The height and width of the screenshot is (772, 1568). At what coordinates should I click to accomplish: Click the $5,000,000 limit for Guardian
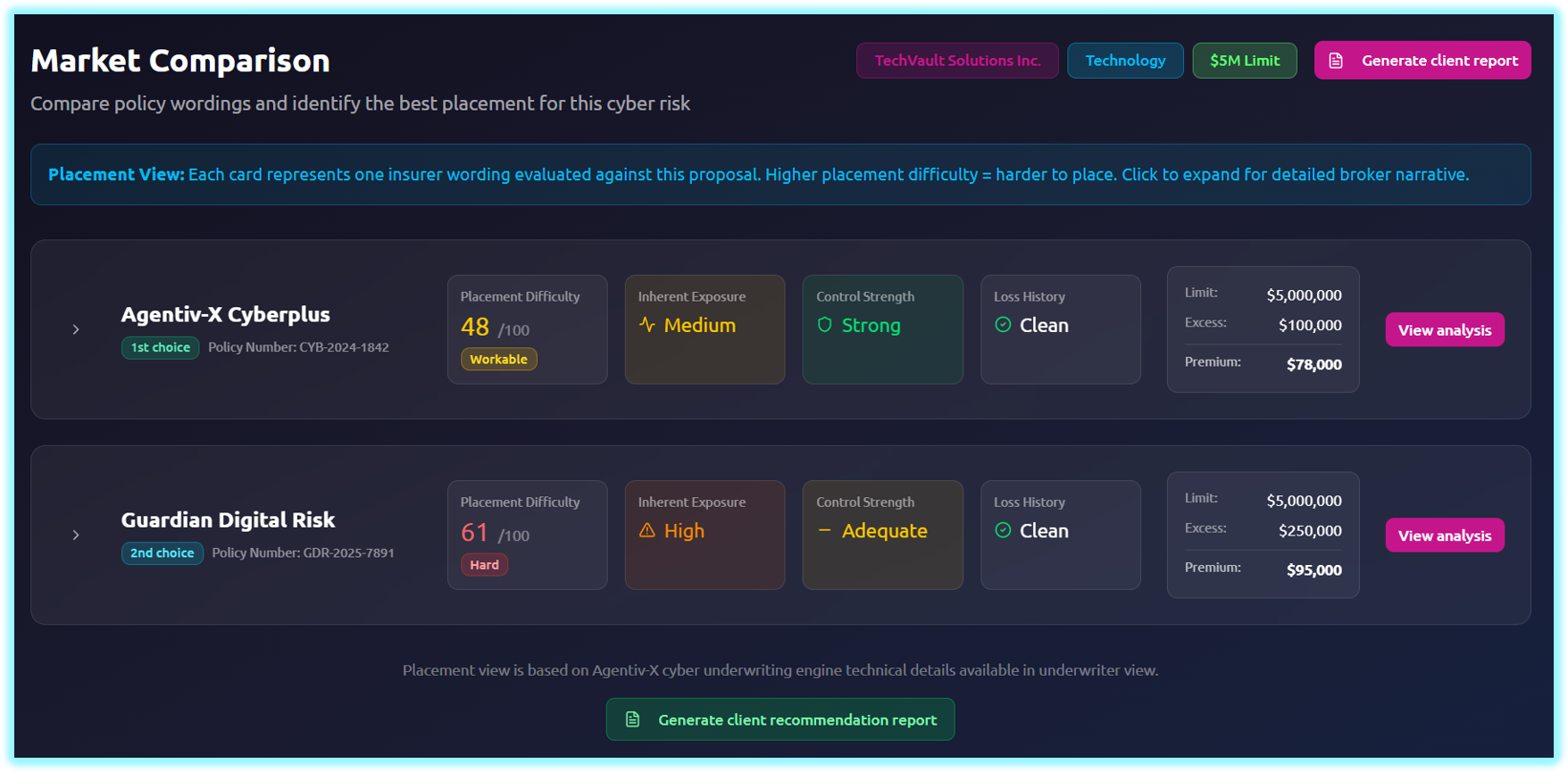pyautogui.click(x=1304, y=501)
